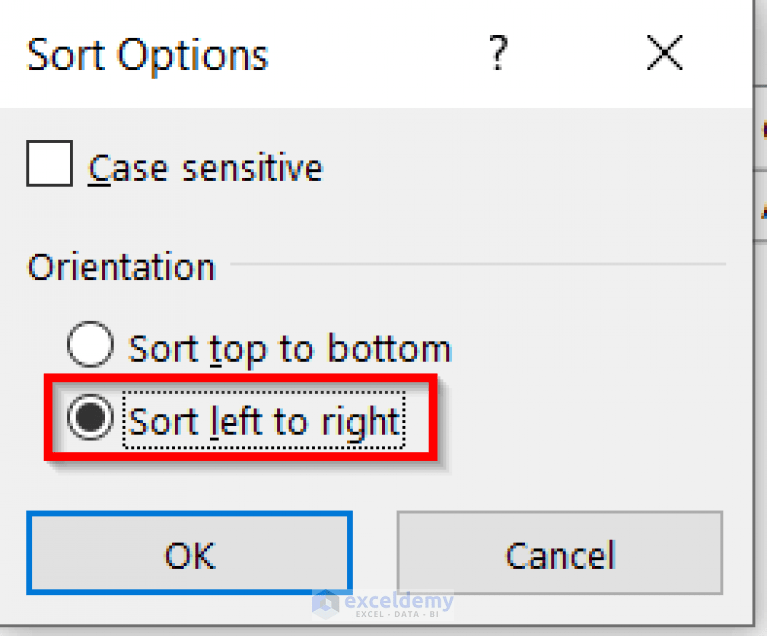Viewport: 767px width, 636px height.
Task: Click the "Sort top to bottom" label text
Action: tap(290, 349)
